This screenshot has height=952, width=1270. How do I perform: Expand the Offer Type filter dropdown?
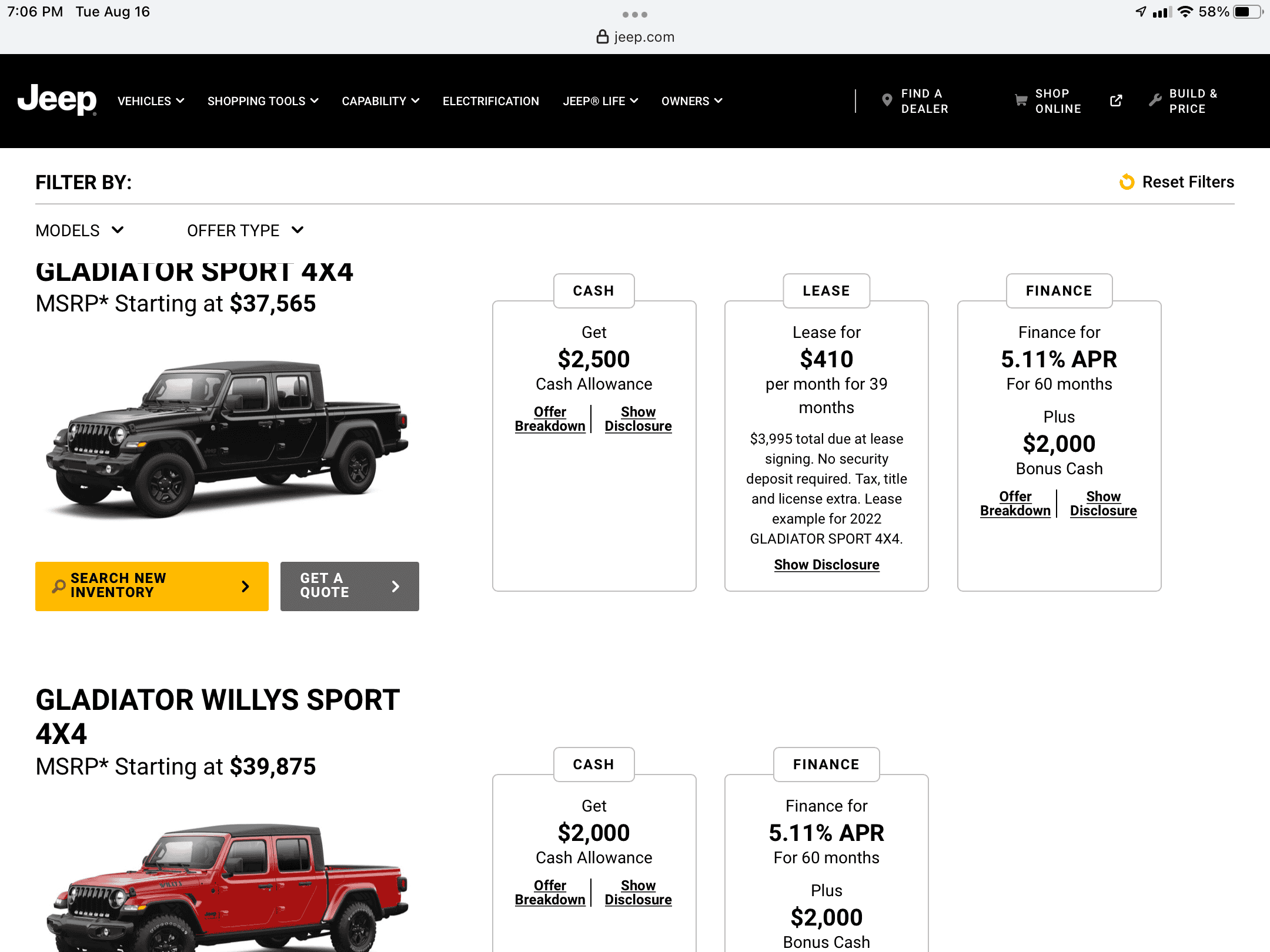(x=246, y=230)
